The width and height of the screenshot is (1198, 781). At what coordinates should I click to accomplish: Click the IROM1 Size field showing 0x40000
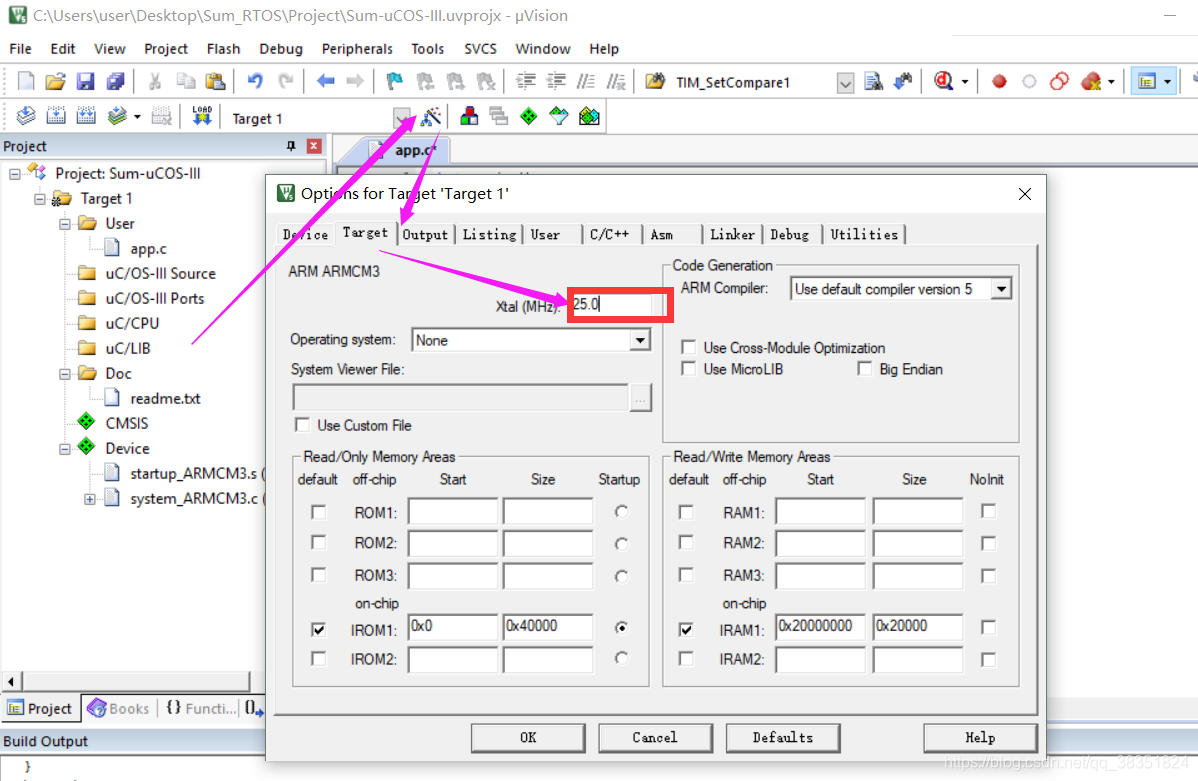click(547, 627)
